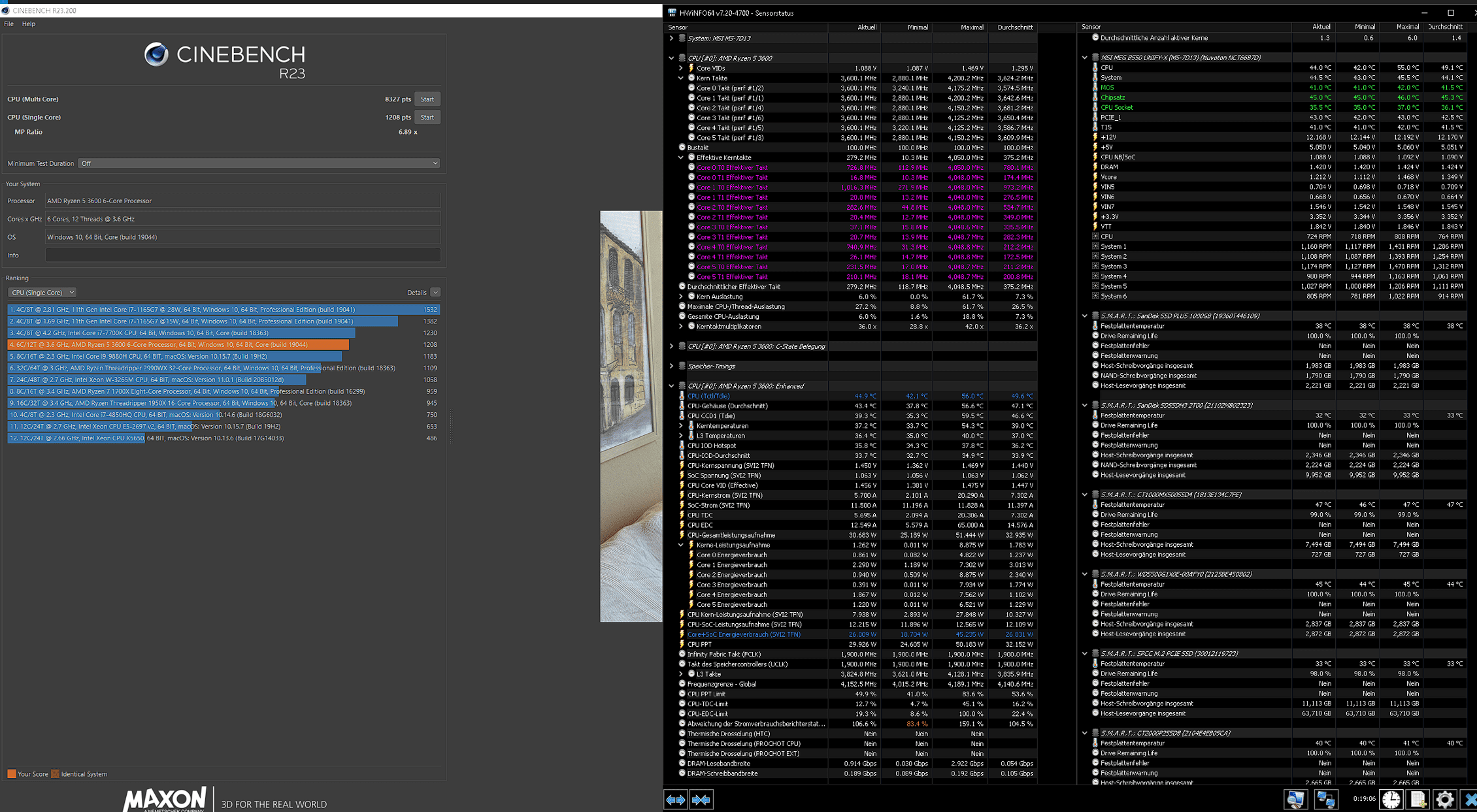Click the circle icon beside DRAM-Lesebandbreite
The image size is (1477, 812).
(x=682, y=763)
